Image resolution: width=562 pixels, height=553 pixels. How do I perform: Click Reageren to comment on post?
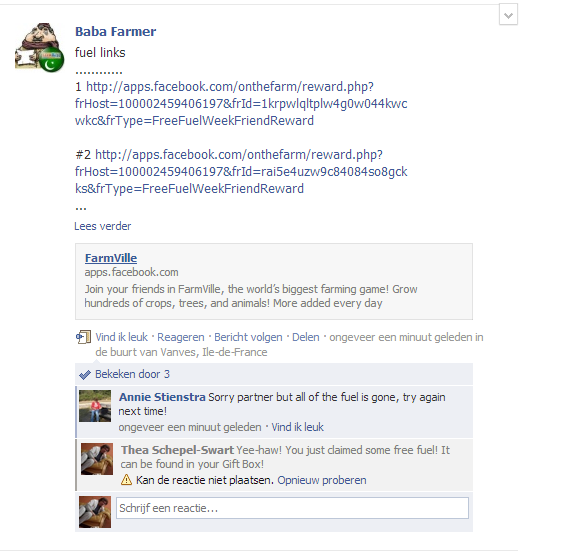click(x=181, y=337)
